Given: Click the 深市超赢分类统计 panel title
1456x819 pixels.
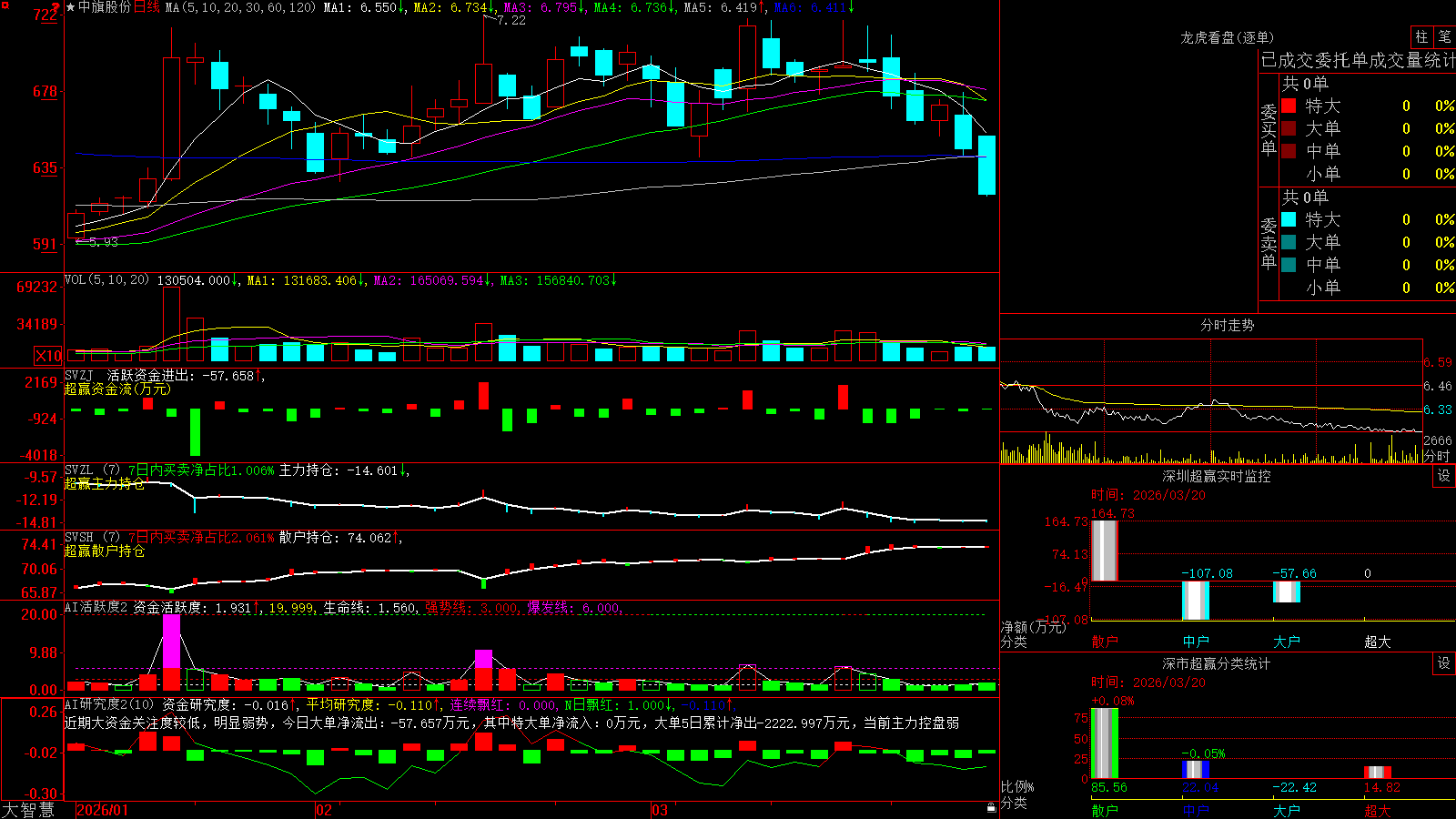Looking at the screenshot, I should click(1216, 663).
